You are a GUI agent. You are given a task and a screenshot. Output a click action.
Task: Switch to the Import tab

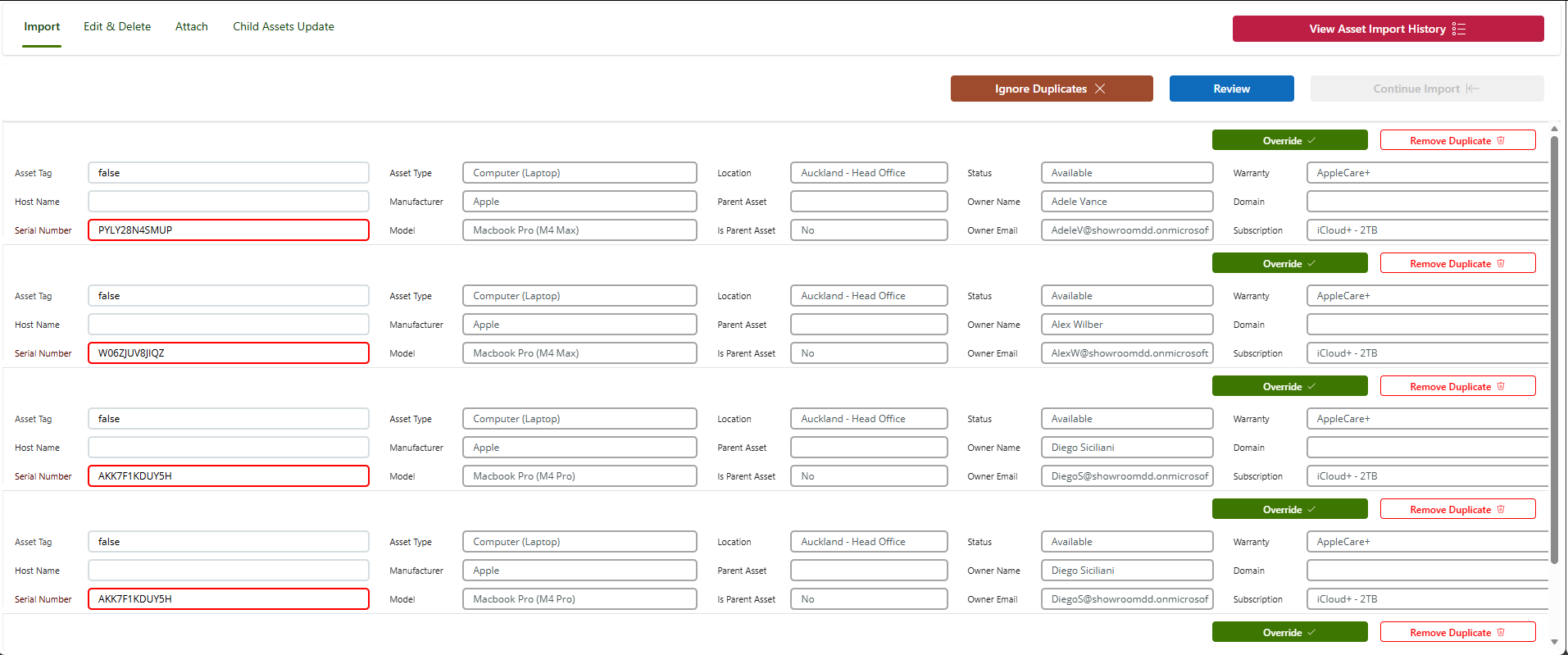(42, 27)
